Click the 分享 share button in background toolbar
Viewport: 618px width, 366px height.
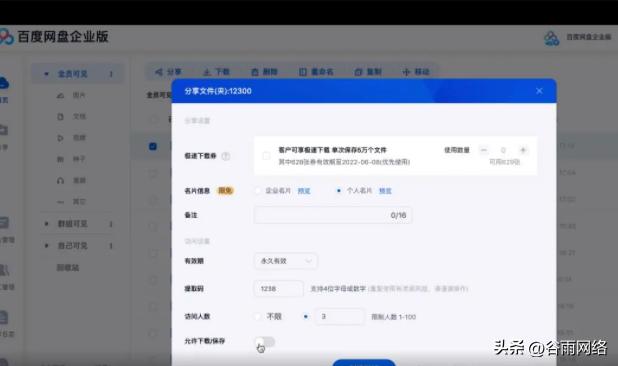point(168,72)
